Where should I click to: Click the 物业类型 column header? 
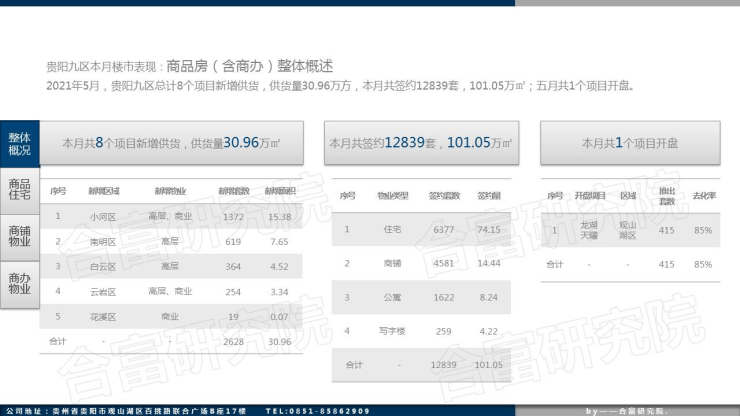pos(393,195)
